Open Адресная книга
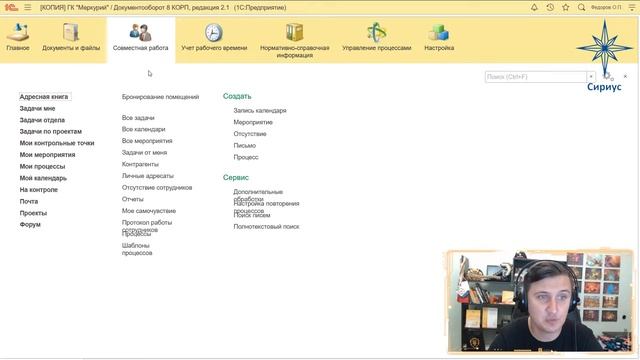 coord(44,97)
